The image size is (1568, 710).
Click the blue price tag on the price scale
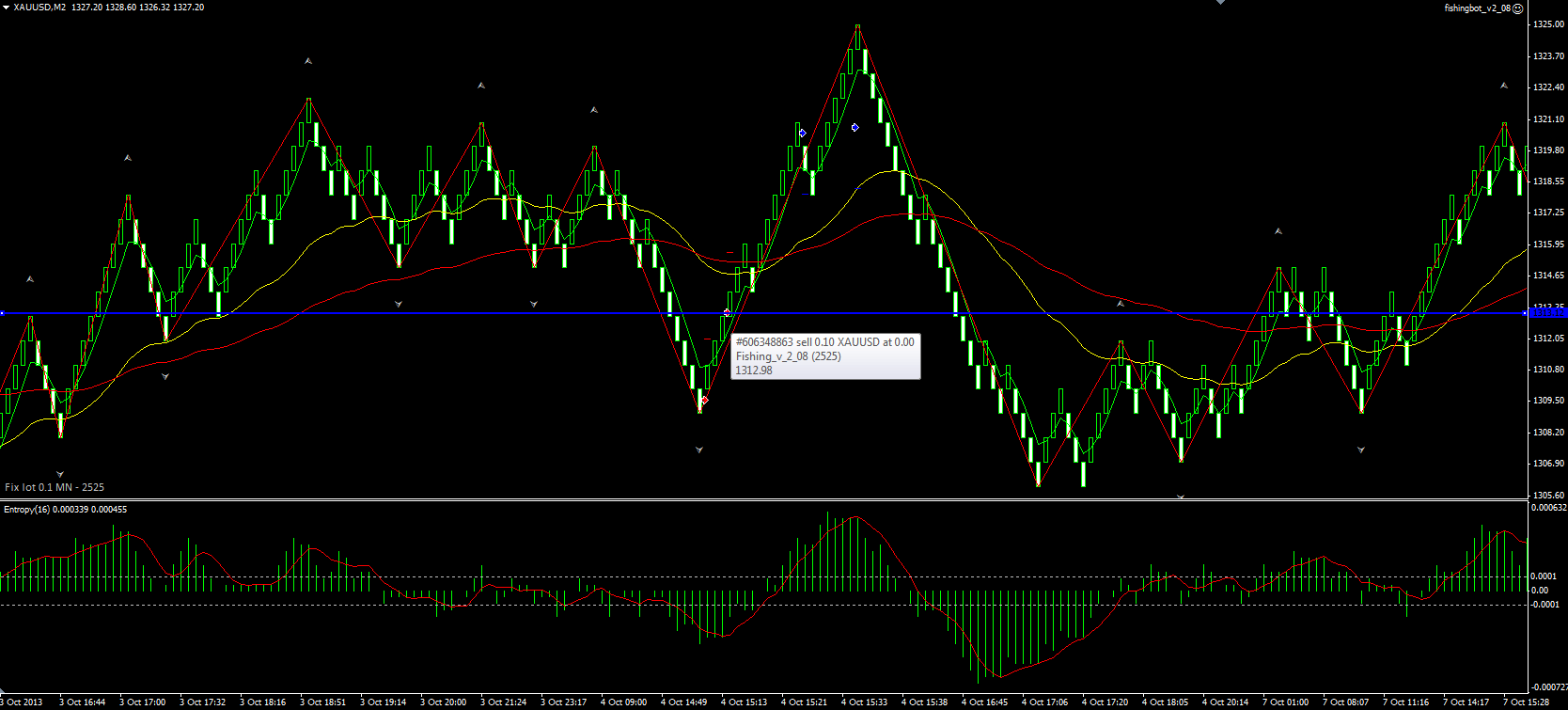(x=1546, y=312)
